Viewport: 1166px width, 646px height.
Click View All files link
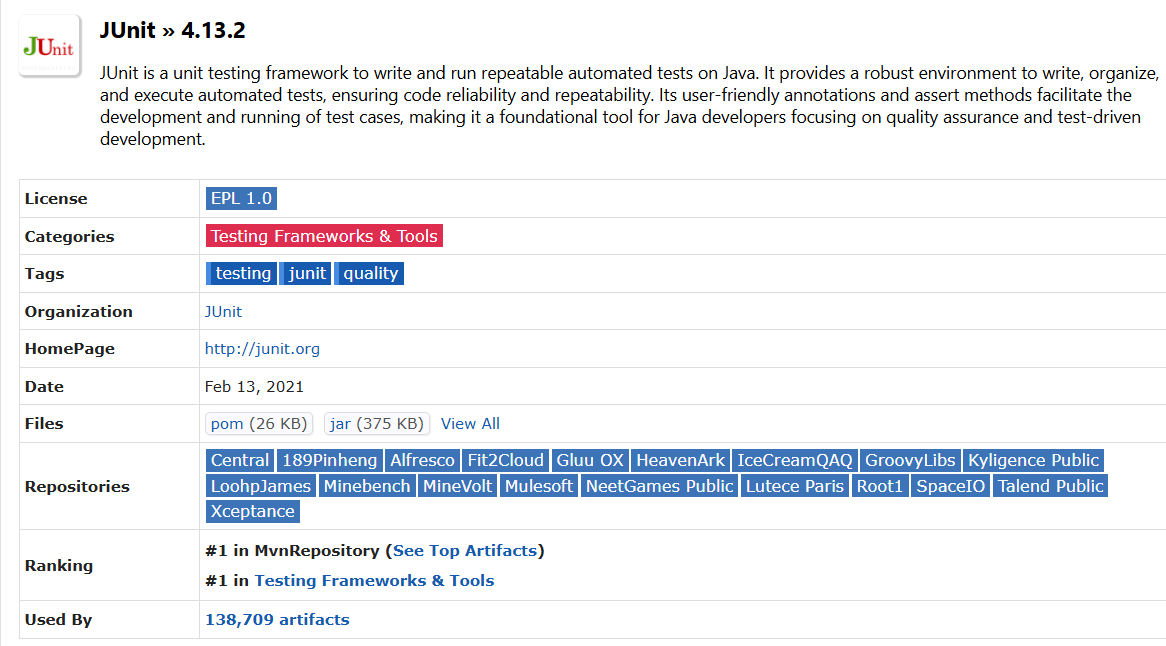coord(470,424)
